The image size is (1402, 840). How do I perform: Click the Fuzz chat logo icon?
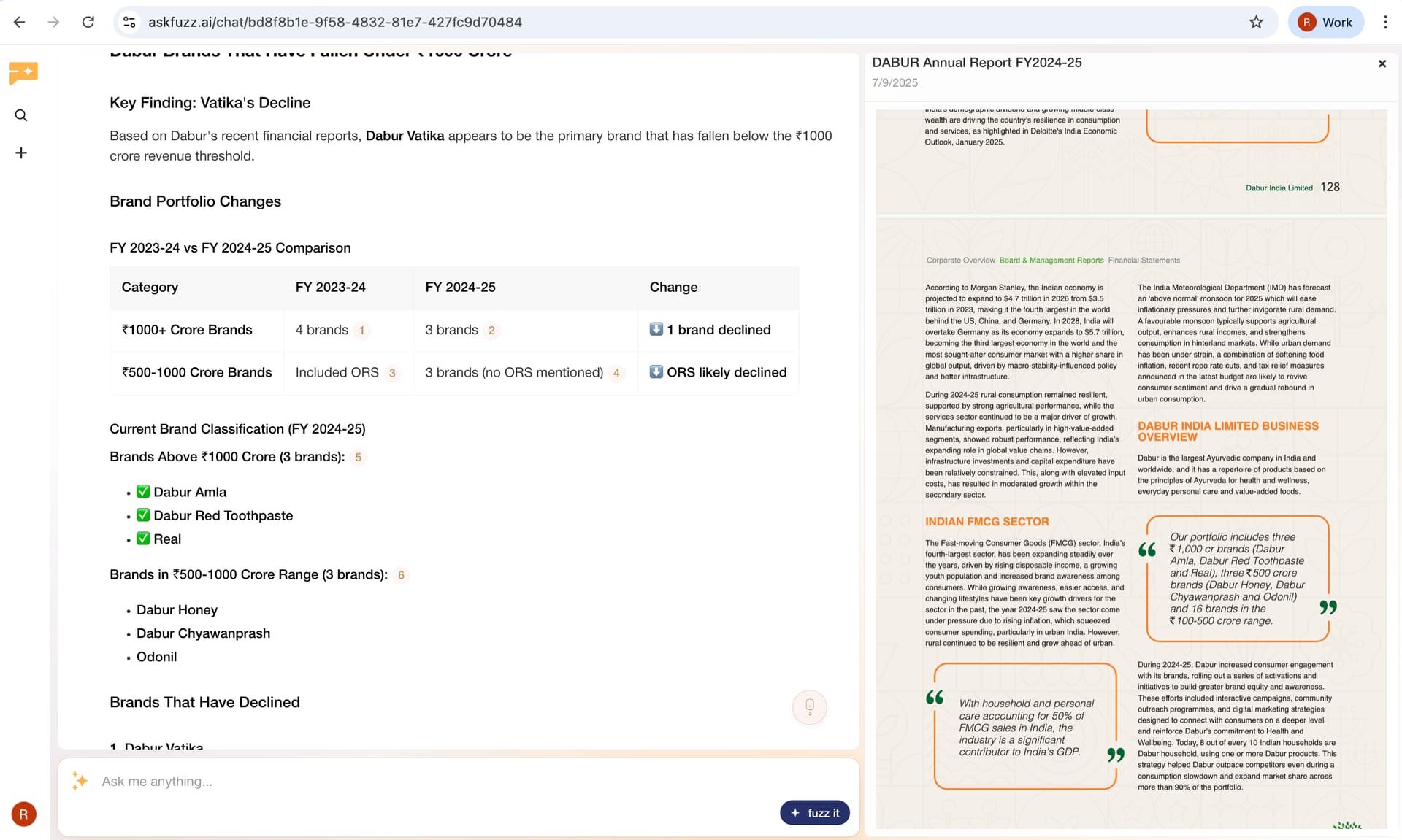[x=23, y=72]
